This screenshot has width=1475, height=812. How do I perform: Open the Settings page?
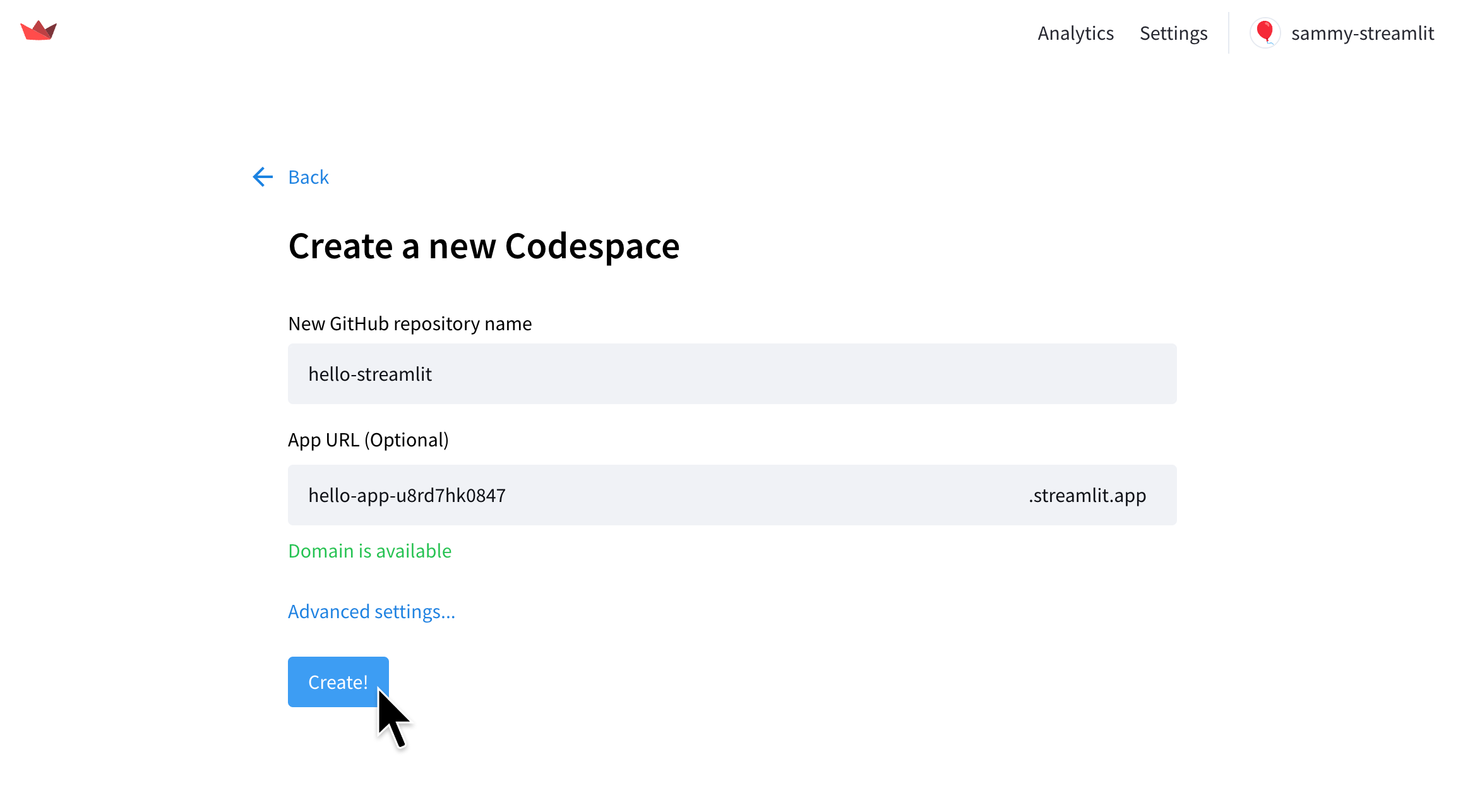1173,33
